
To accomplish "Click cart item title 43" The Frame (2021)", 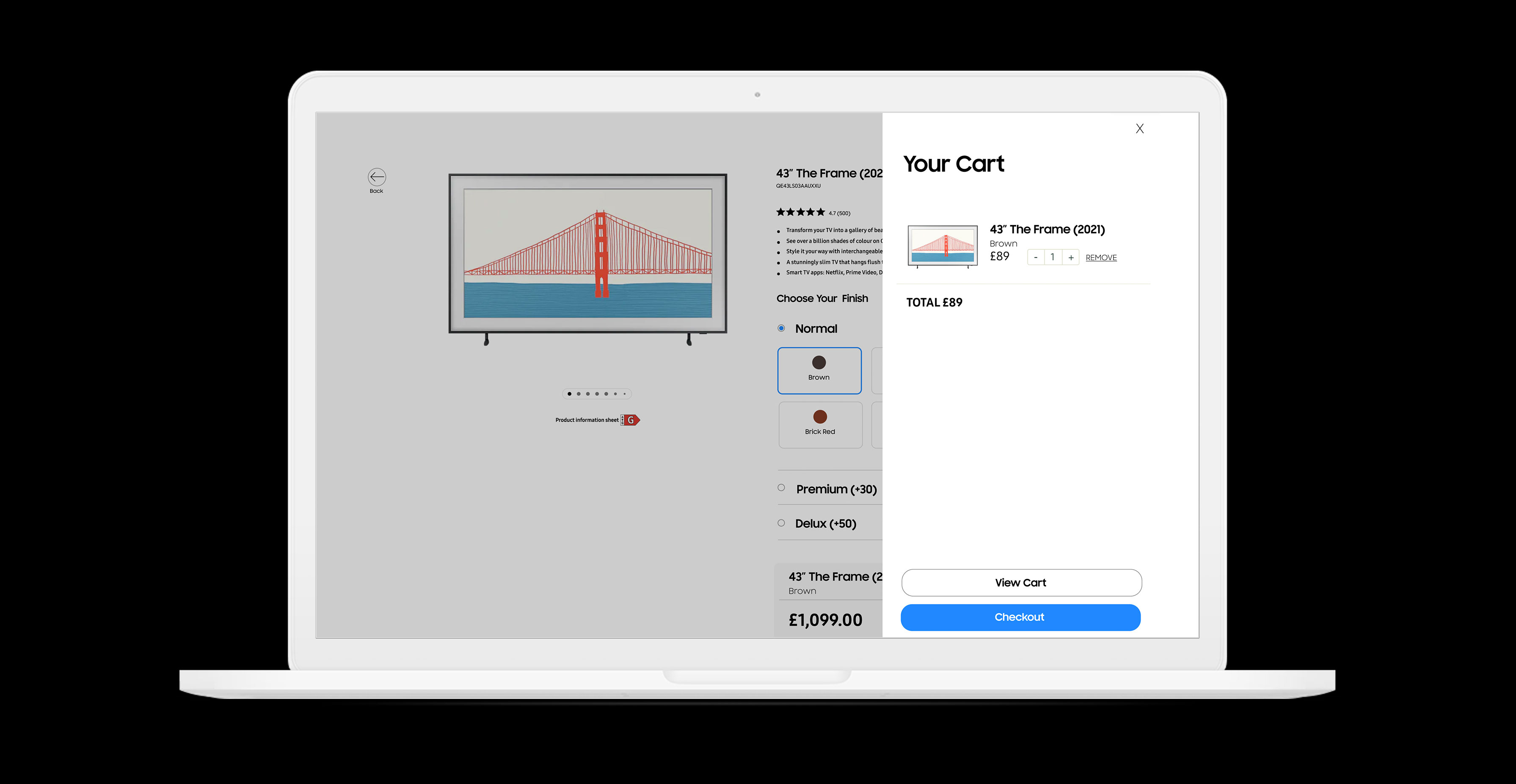I will click(x=1047, y=229).
